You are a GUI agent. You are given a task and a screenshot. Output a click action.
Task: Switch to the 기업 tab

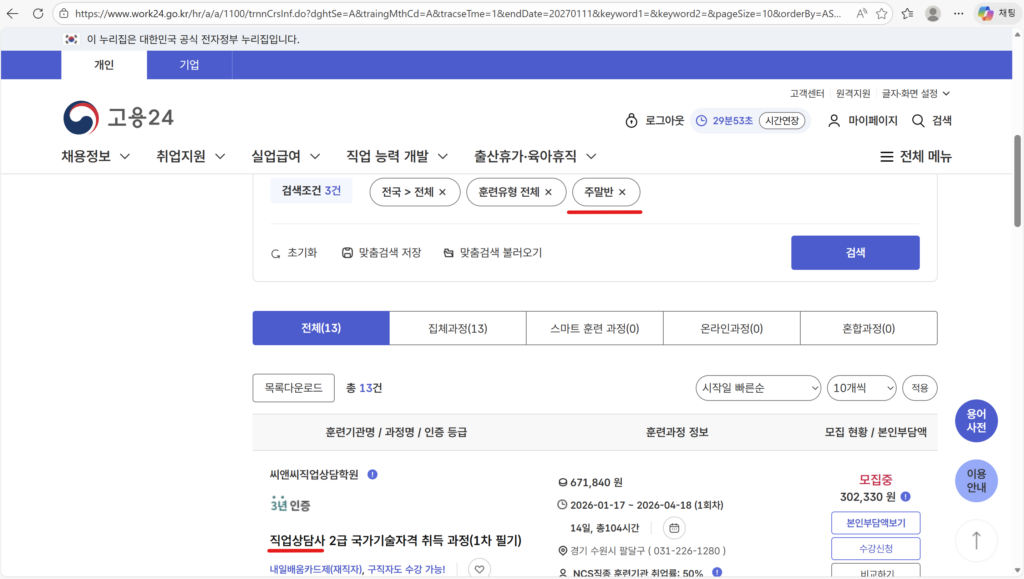coord(189,64)
